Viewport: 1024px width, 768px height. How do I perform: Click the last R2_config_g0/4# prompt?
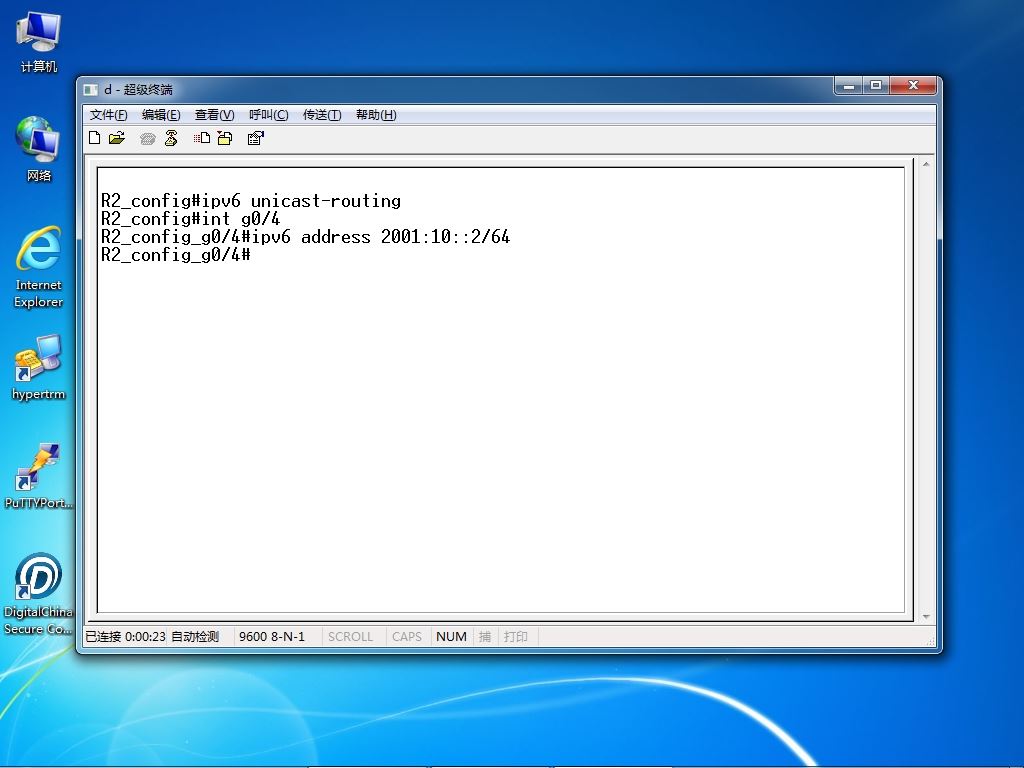[x=176, y=255]
